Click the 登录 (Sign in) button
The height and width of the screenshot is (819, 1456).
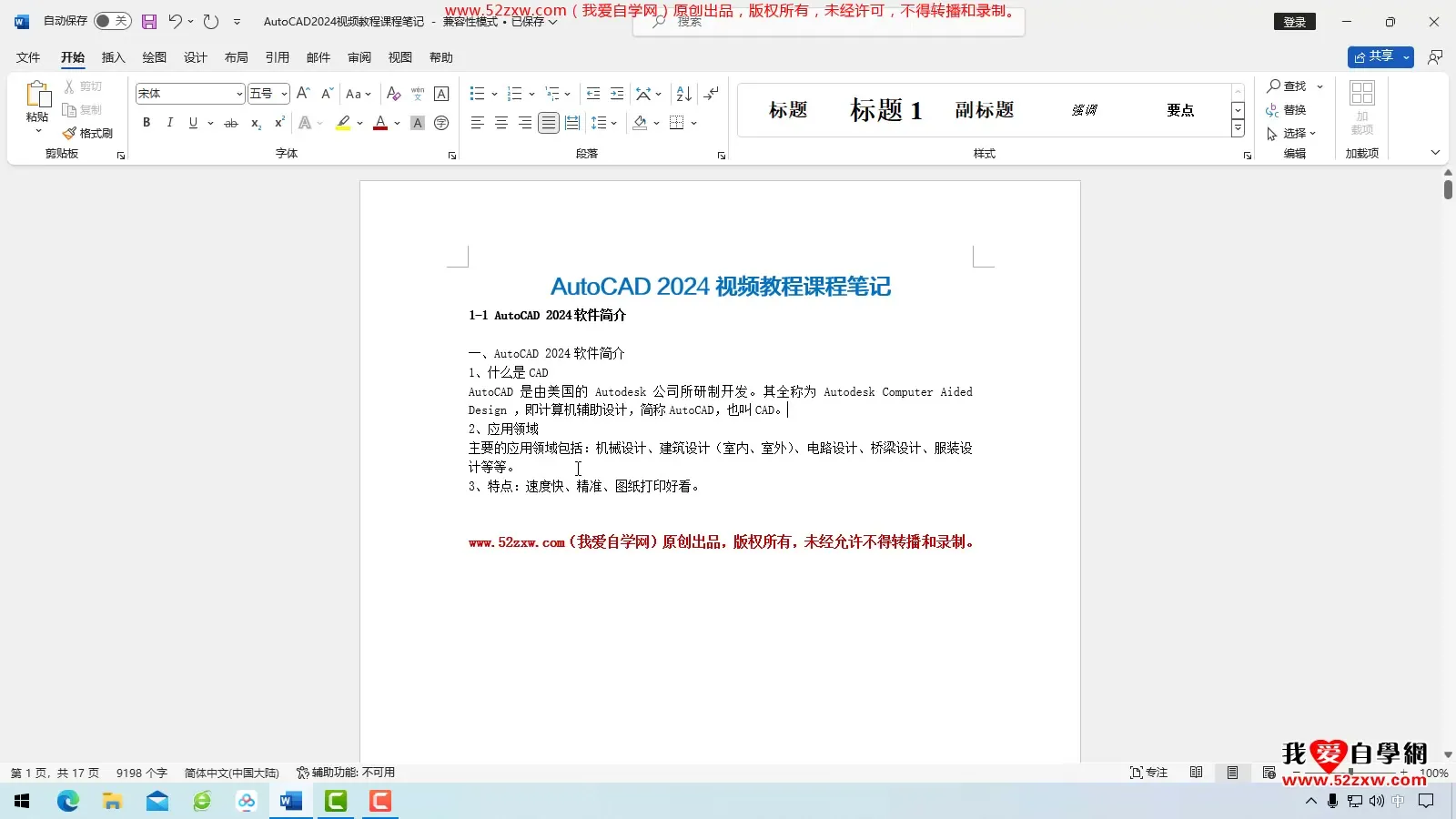point(1295,21)
